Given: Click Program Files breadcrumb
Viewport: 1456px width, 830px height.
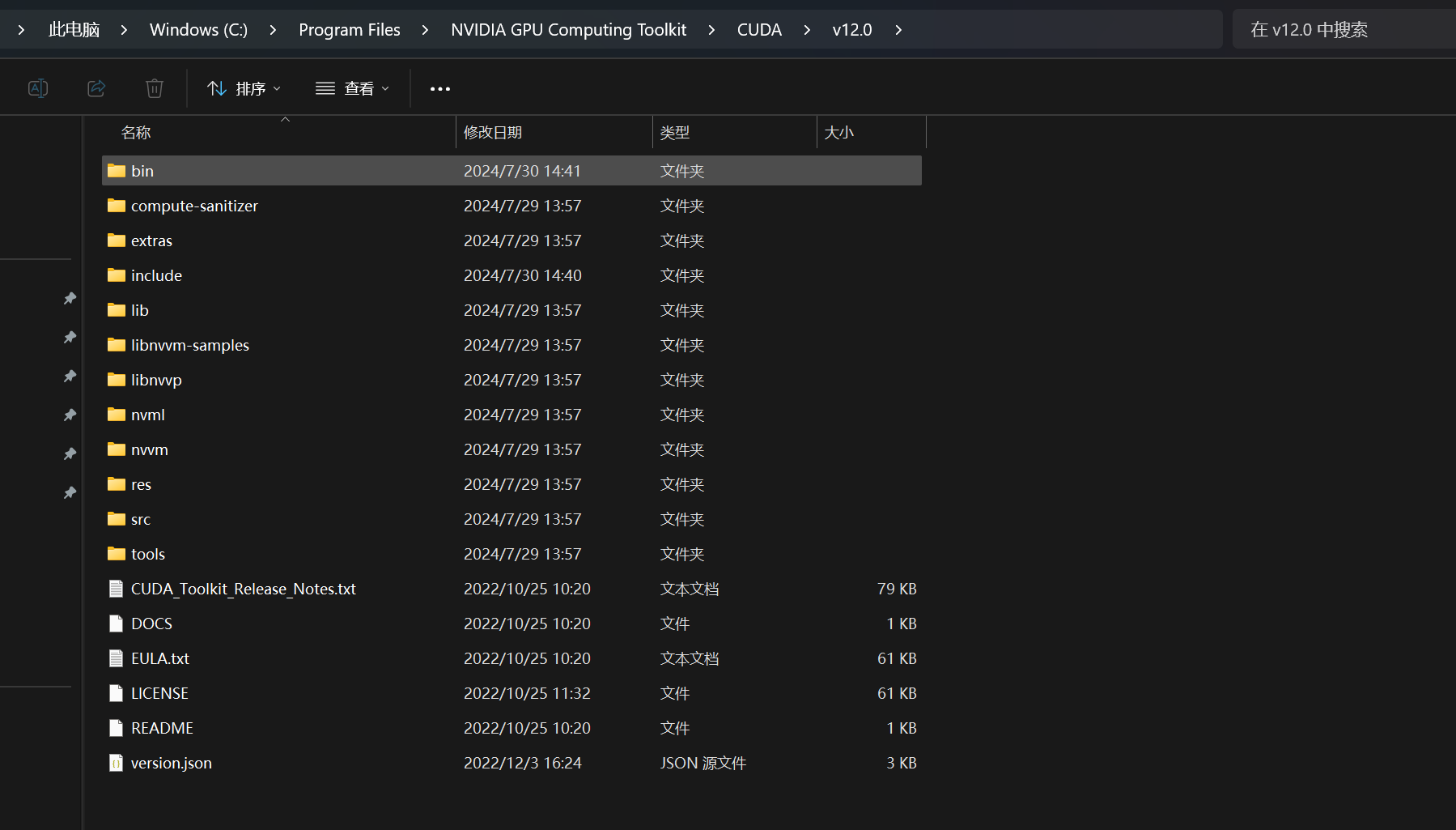Looking at the screenshot, I should 350,30.
